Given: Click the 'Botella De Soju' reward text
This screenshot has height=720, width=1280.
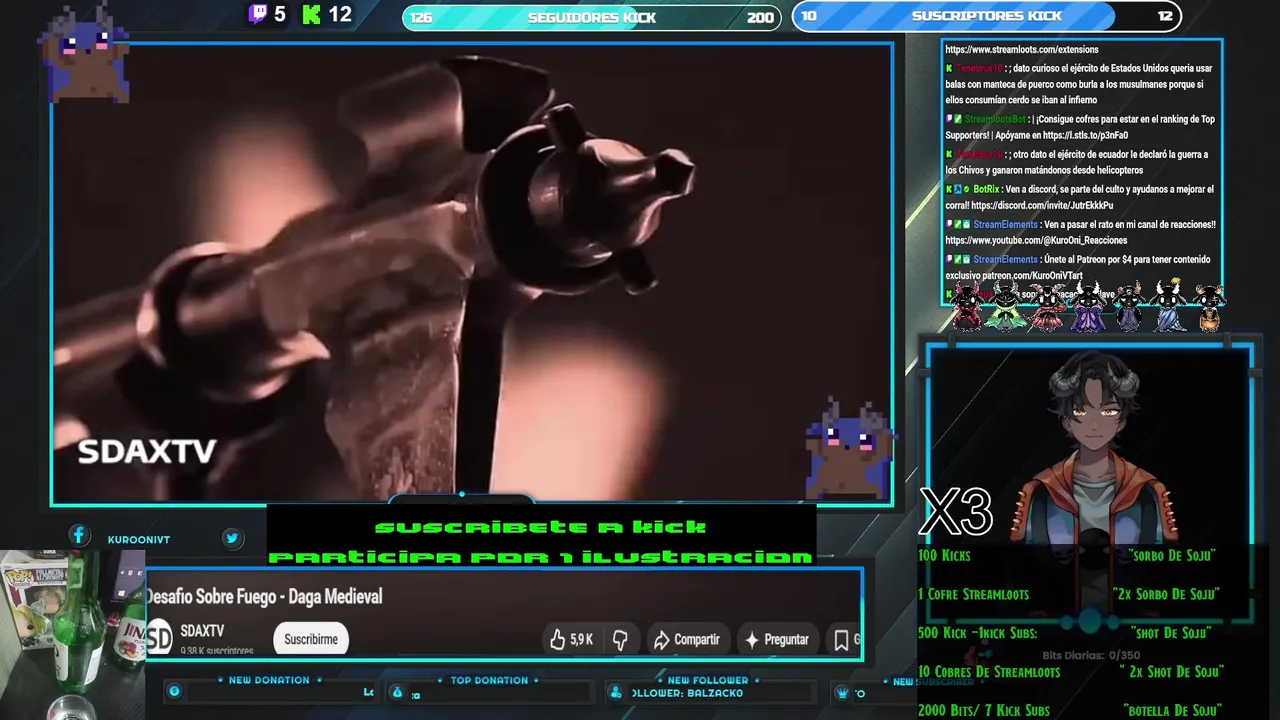Looking at the screenshot, I should [1172, 710].
